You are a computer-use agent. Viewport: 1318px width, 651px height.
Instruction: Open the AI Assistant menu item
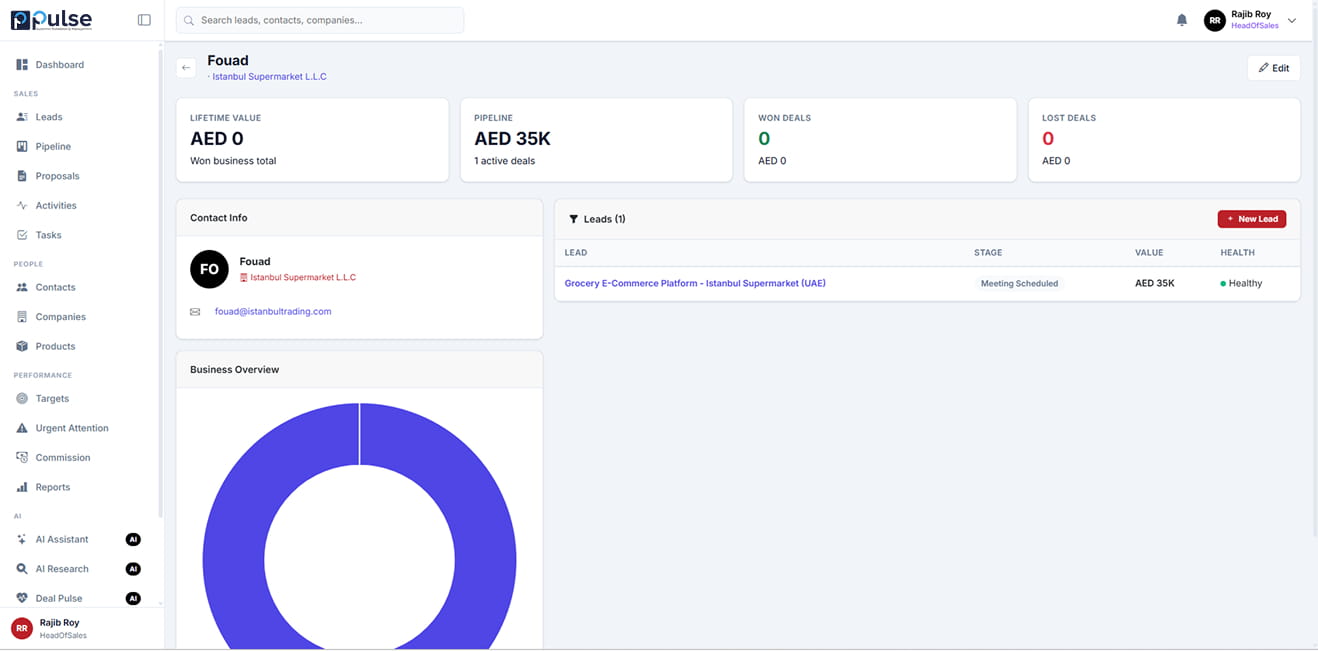[61, 540]
